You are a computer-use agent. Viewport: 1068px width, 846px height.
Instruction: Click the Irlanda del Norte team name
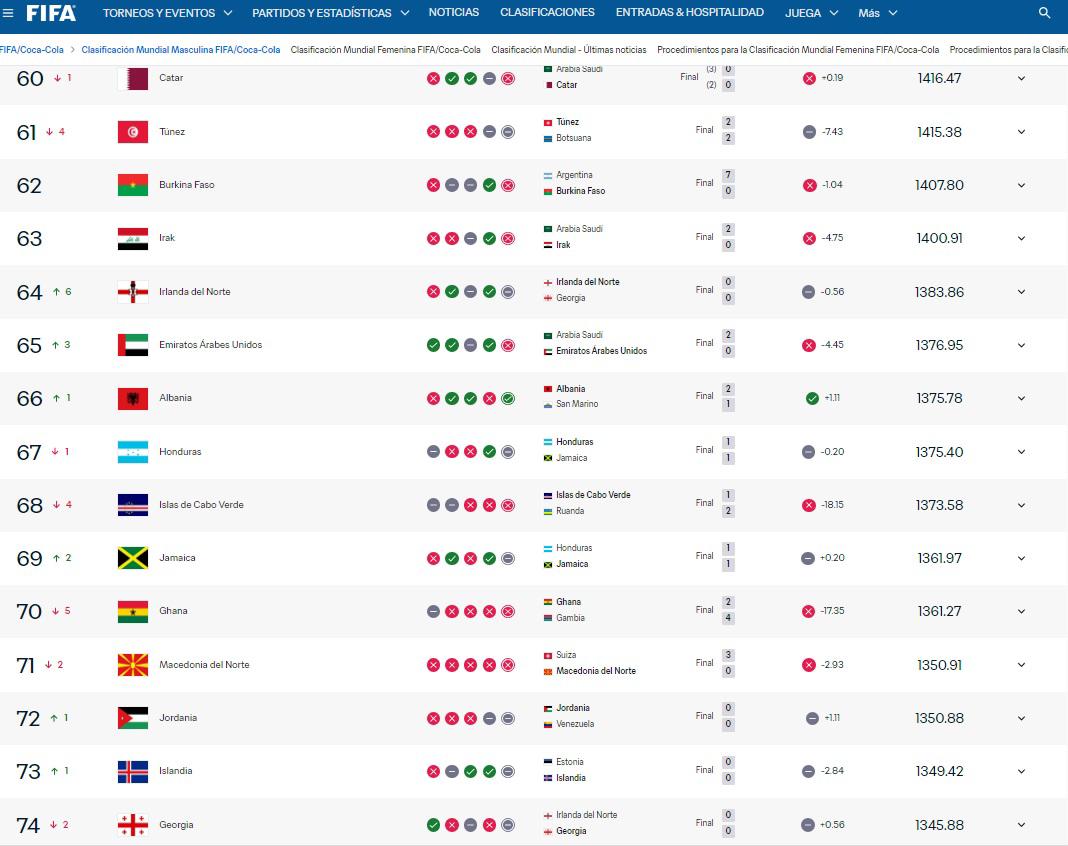195,292
